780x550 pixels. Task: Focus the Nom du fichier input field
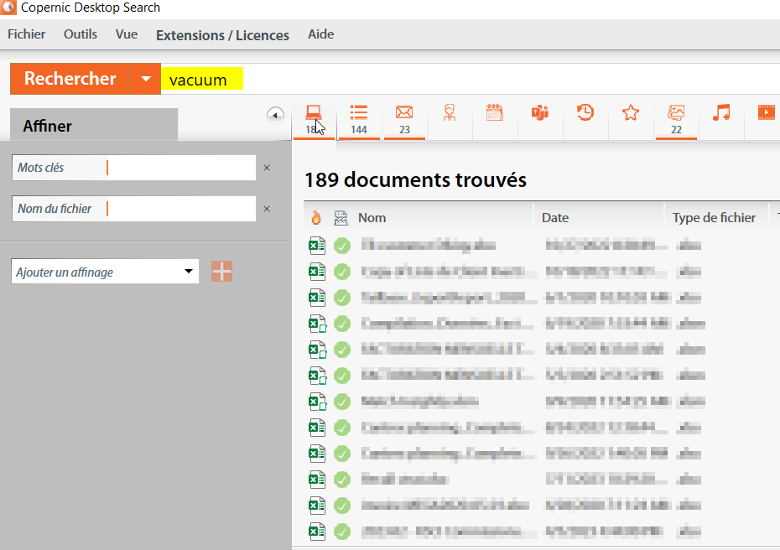coord(181,209)
